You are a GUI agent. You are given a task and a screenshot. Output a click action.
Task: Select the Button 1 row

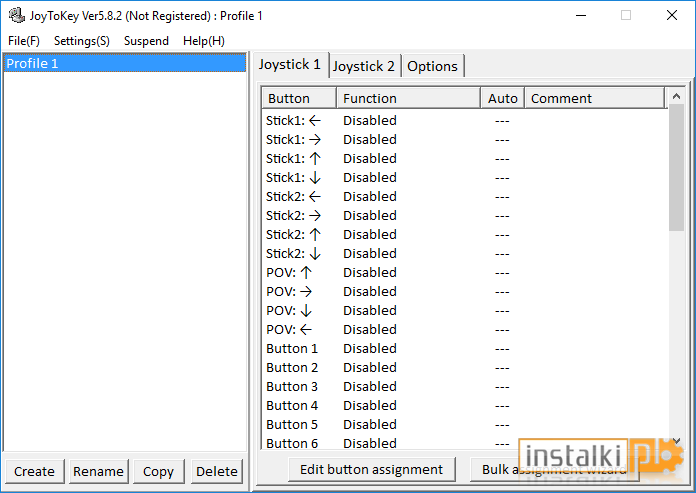coord(464,349)
